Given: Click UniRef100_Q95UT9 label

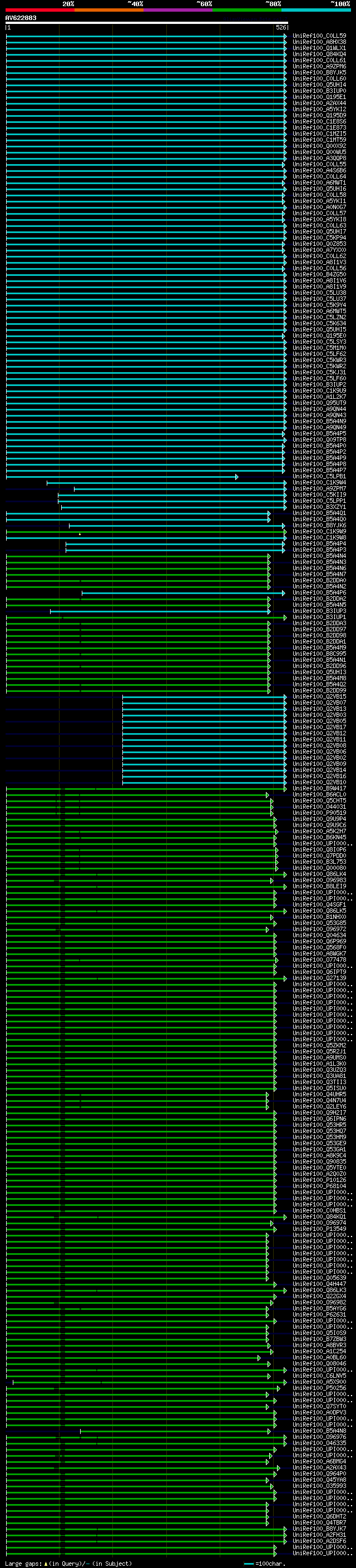Looking at the screenshot, I should pos(319,403).
